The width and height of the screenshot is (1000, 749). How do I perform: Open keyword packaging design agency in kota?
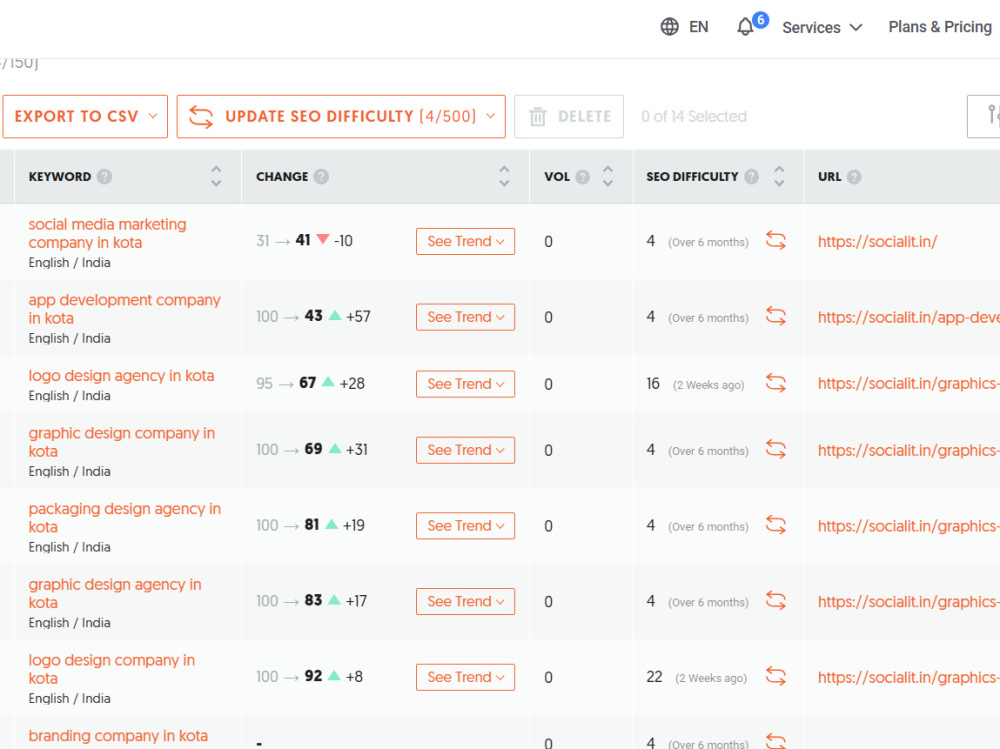click(x=124, y=517)
